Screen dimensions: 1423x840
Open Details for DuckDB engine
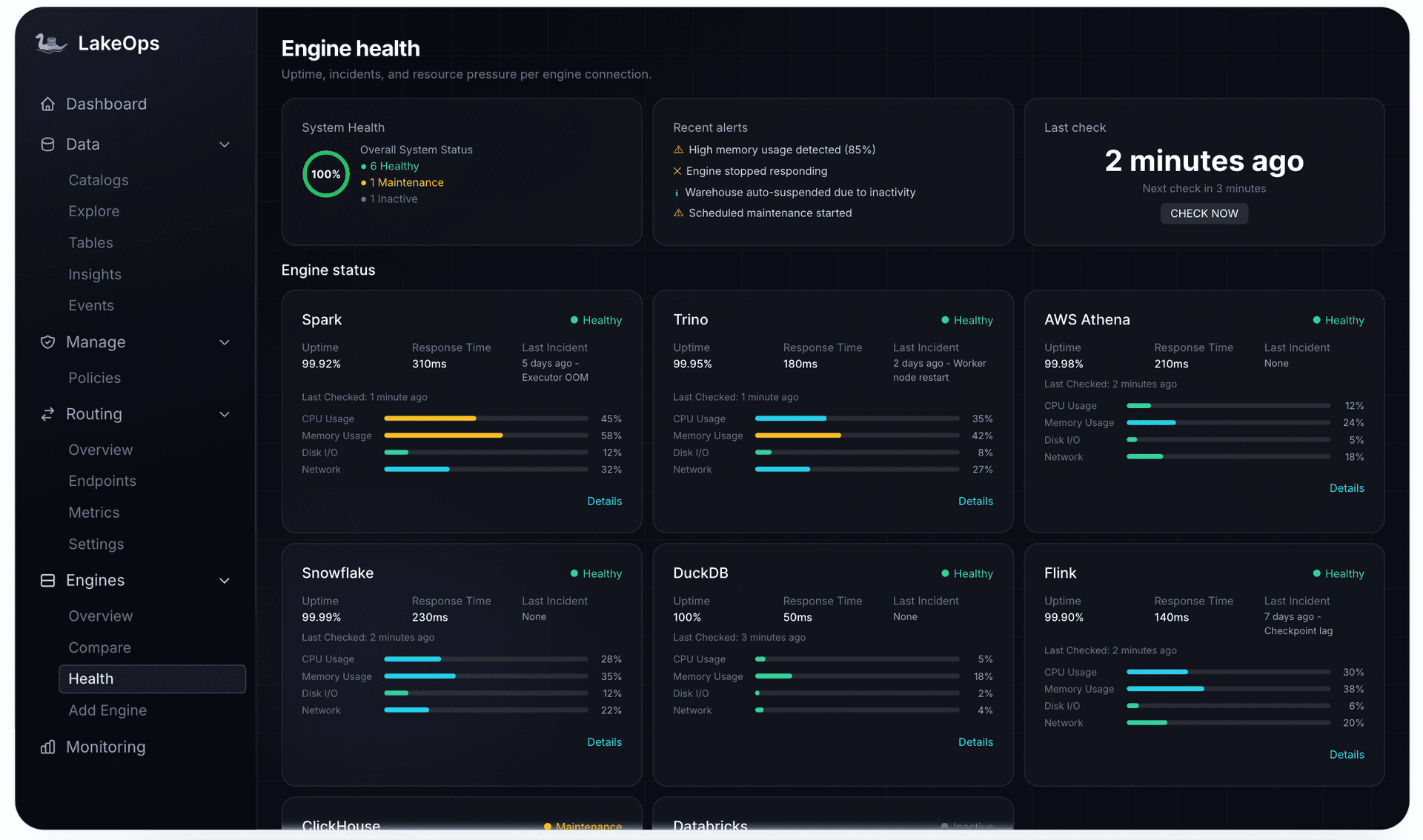pyautogui.click(x=975, y=742)
